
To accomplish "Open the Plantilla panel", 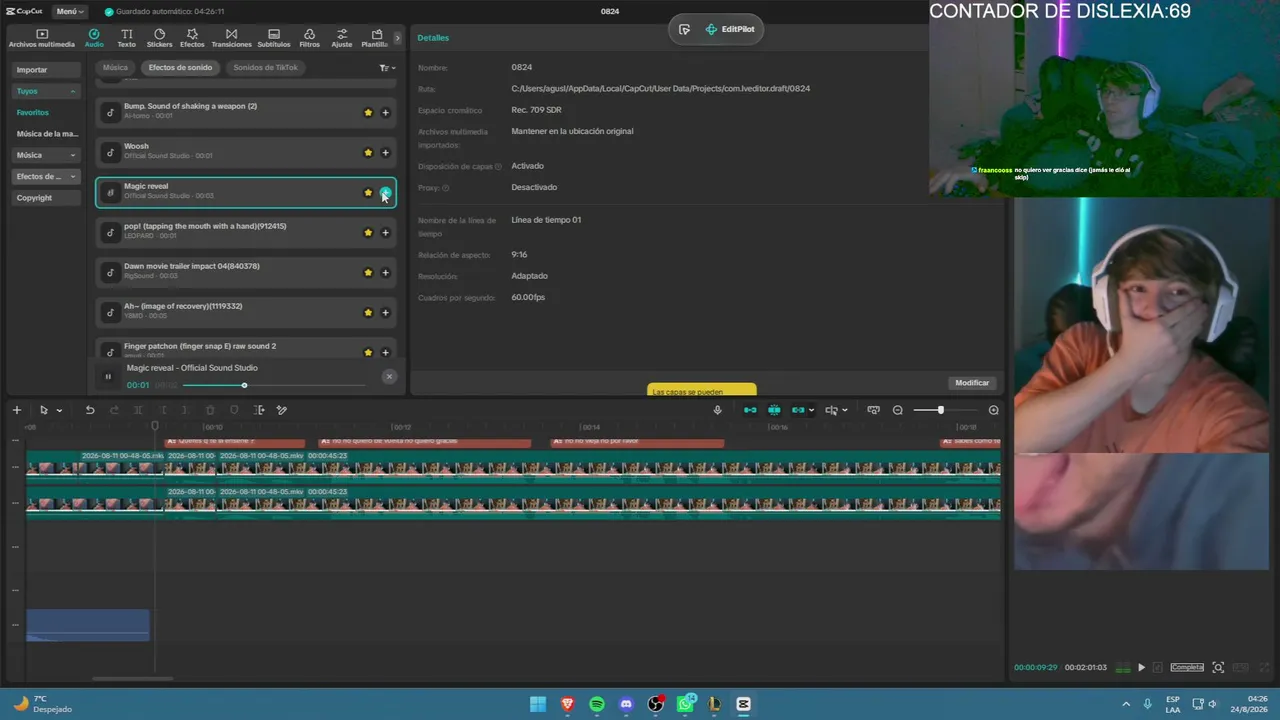I will pyautogui.click(x=376, y=38).
